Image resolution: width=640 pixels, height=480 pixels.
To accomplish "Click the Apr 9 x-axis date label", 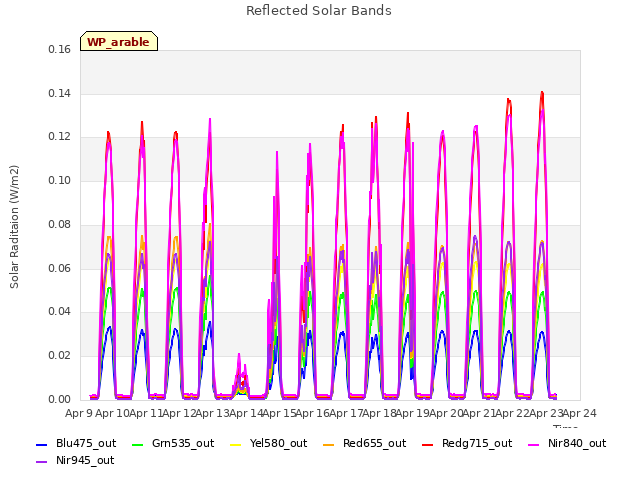I will coord(79,413).
